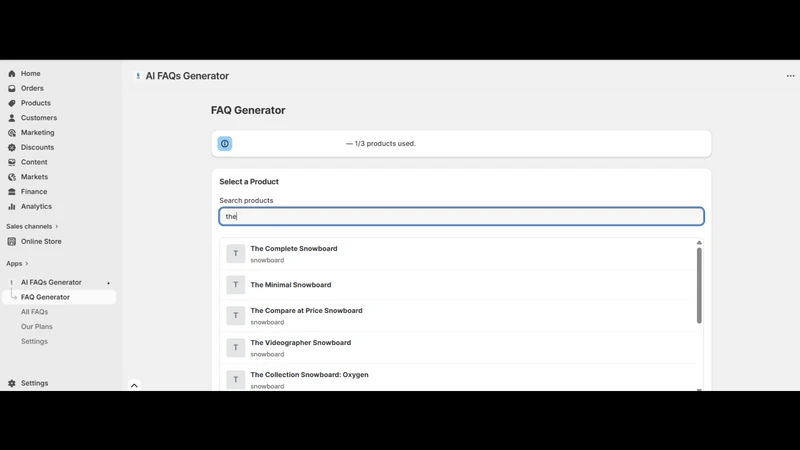
Task: Click the Search products input field
Action: coord(462,216)
